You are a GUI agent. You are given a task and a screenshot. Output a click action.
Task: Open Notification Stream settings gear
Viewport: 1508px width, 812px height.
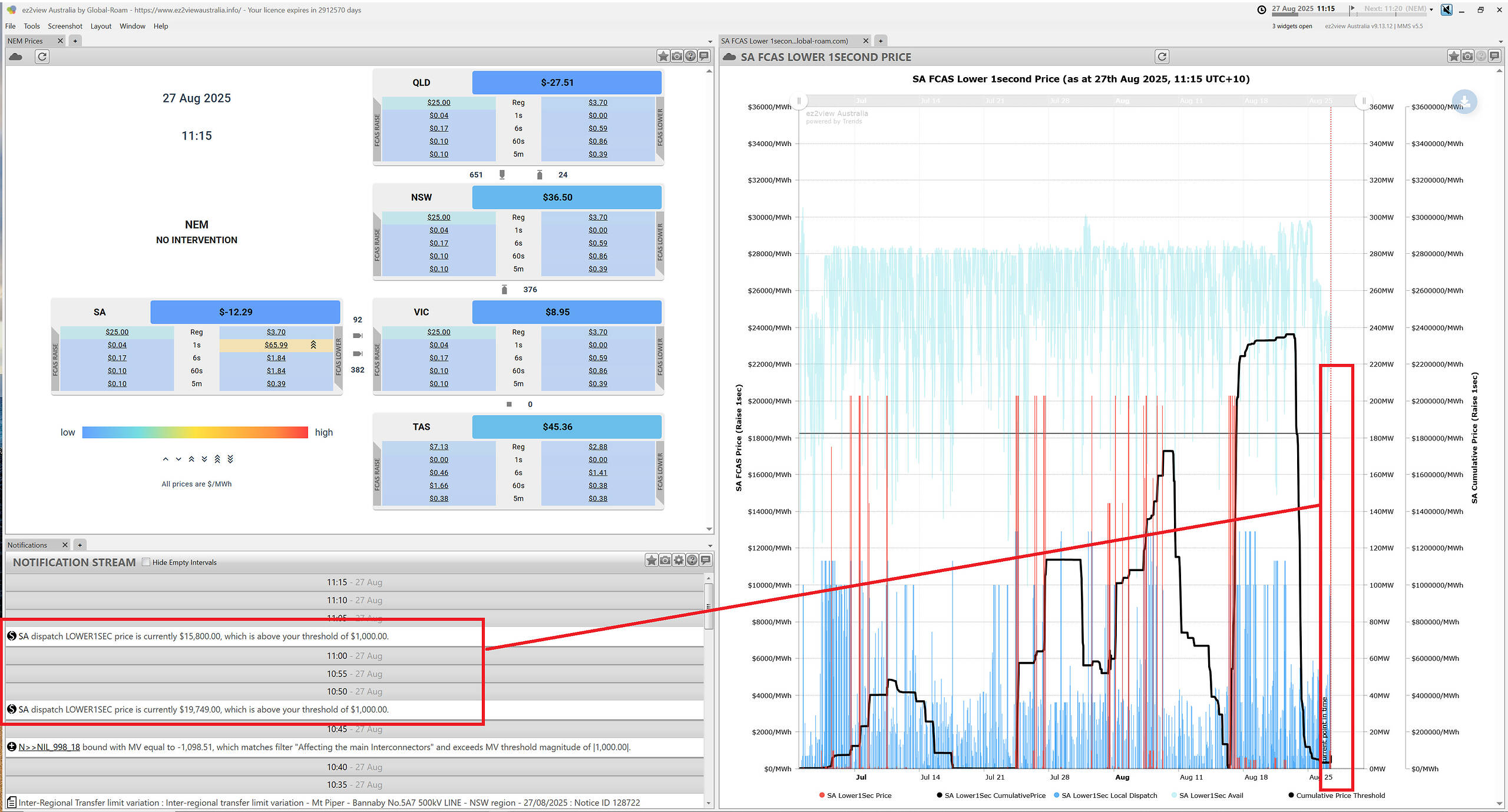click(x=679, y=560)
